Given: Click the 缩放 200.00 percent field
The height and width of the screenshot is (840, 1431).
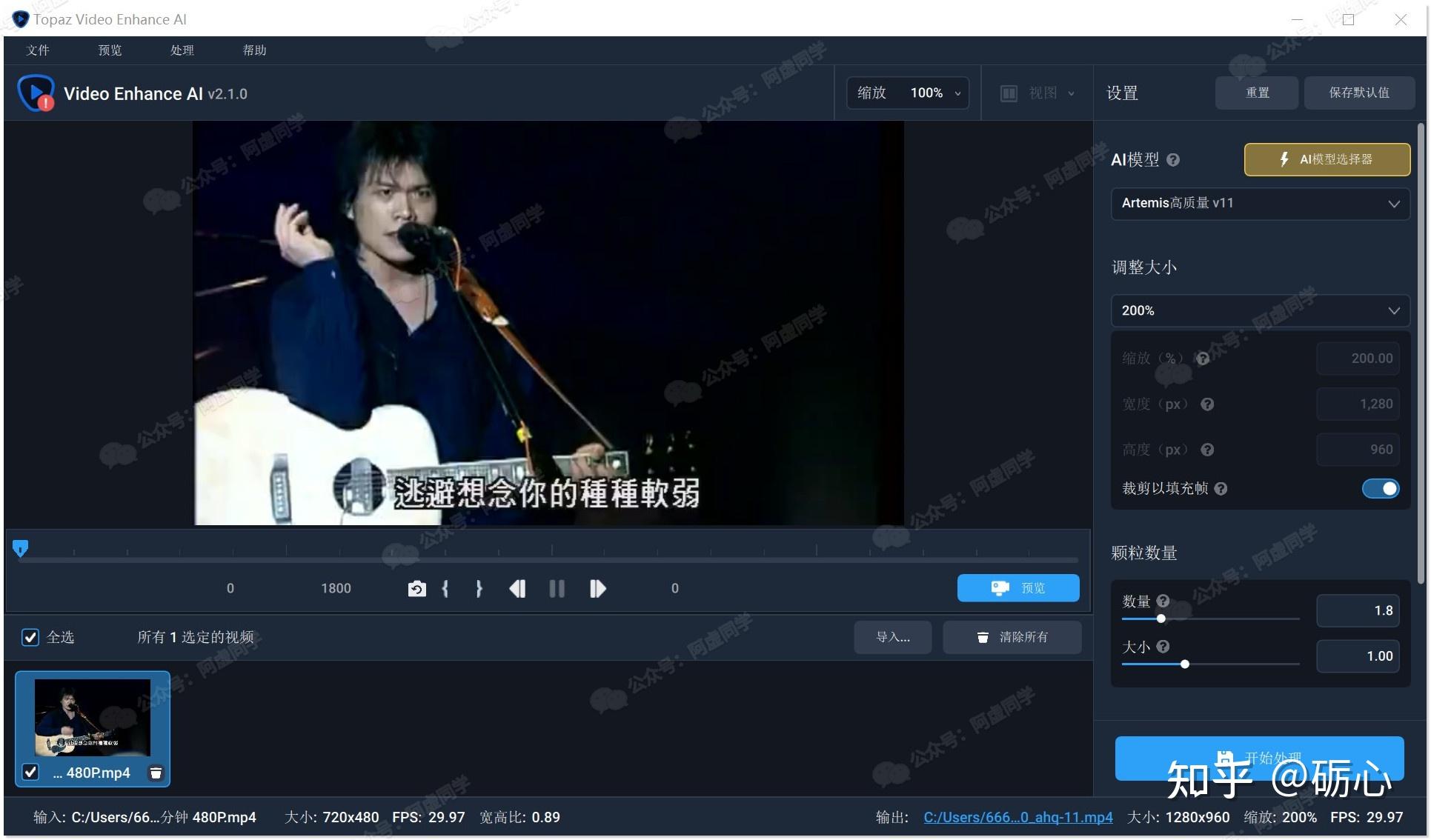Looking at the screenshot, I should [x=1358, y=359].
